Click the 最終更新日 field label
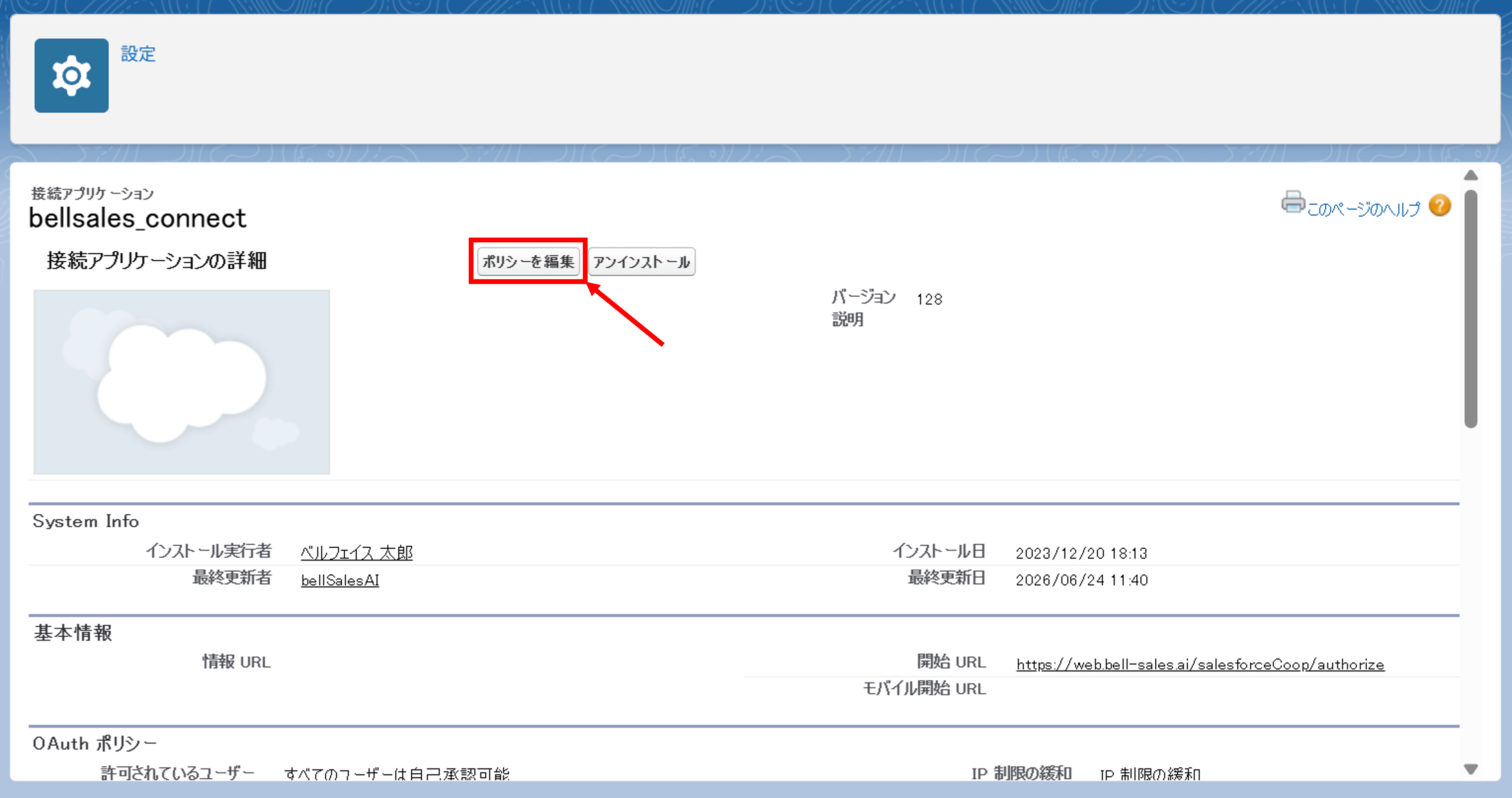 (x=947, y=578)
